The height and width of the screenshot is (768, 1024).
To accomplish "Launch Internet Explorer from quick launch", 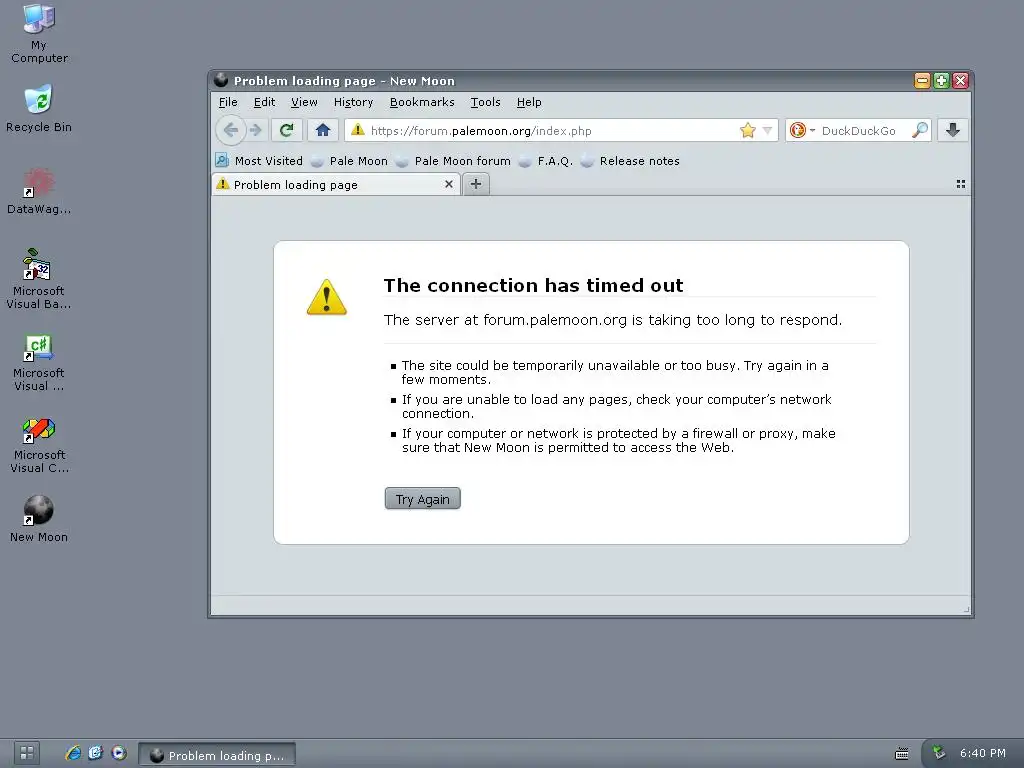I will pyautogui.click(x=73, y=753).
